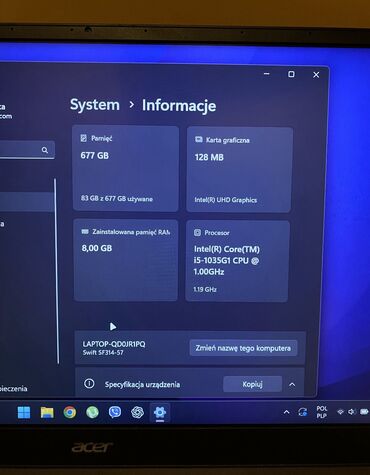Click the Swift SF314-57 model text

[x=103, y=352]
